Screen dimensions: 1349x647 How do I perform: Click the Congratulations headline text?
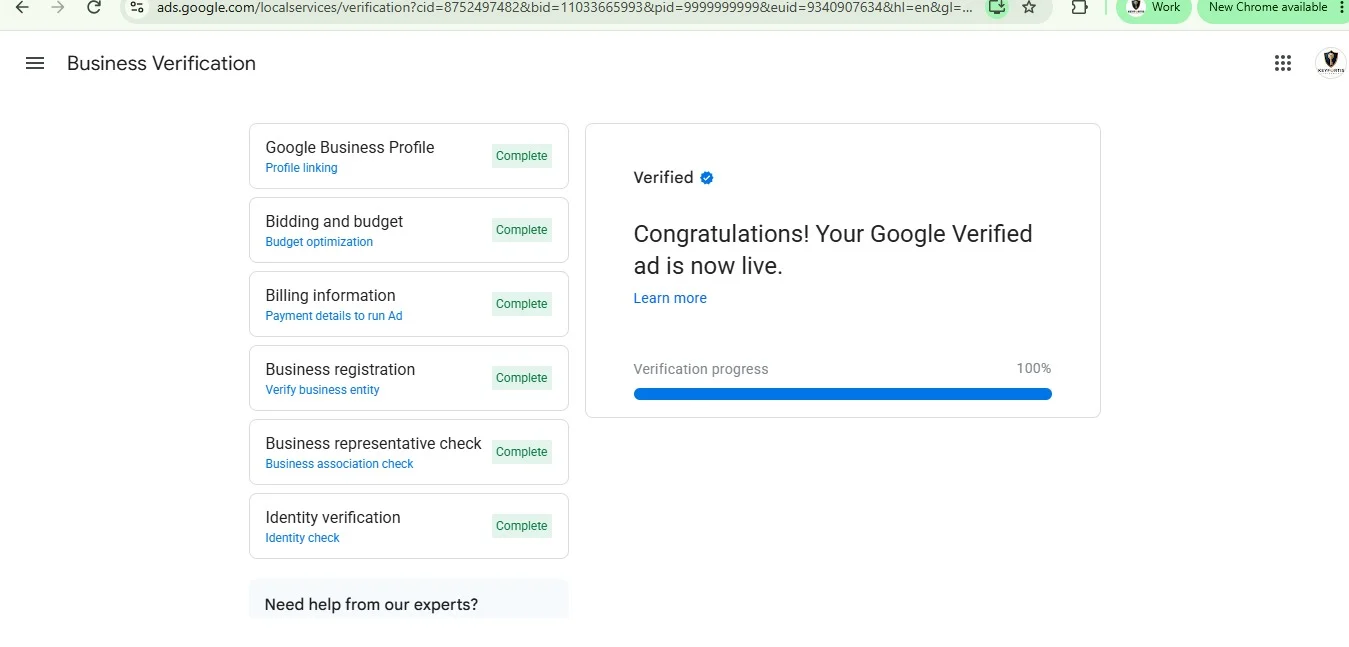[x=833, y=250]
